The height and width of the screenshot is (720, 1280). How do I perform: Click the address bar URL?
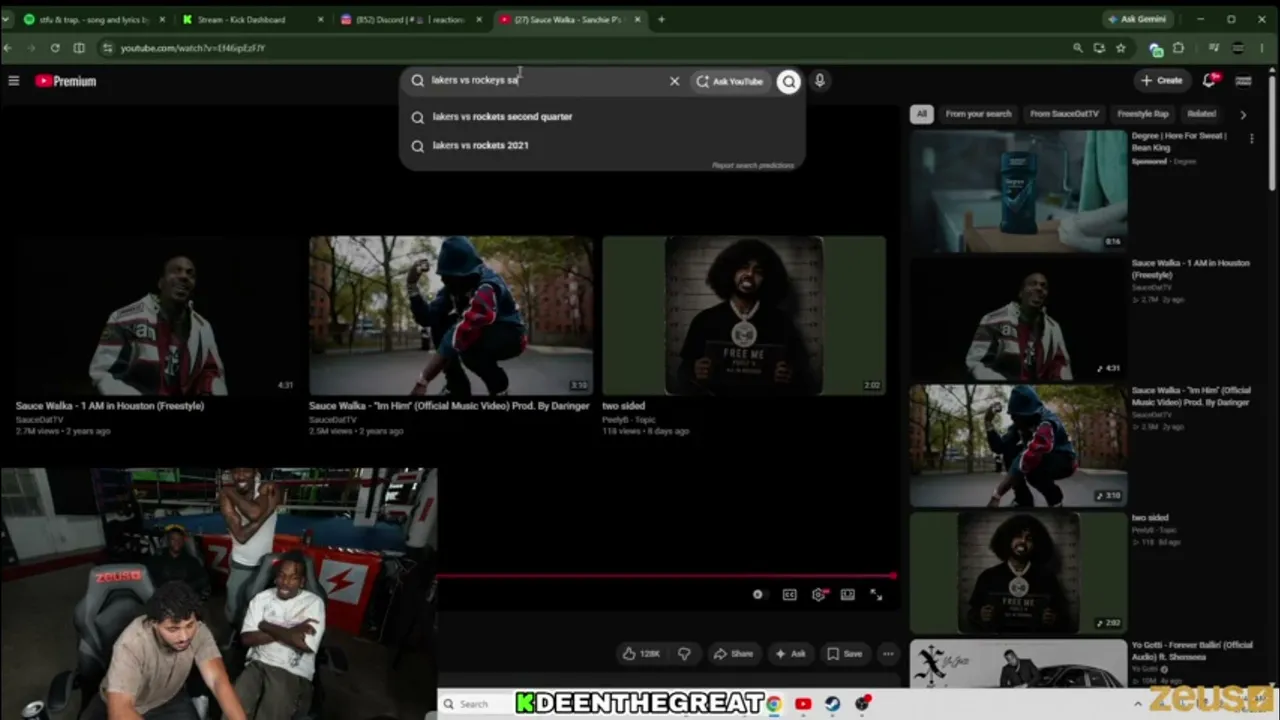193,48
